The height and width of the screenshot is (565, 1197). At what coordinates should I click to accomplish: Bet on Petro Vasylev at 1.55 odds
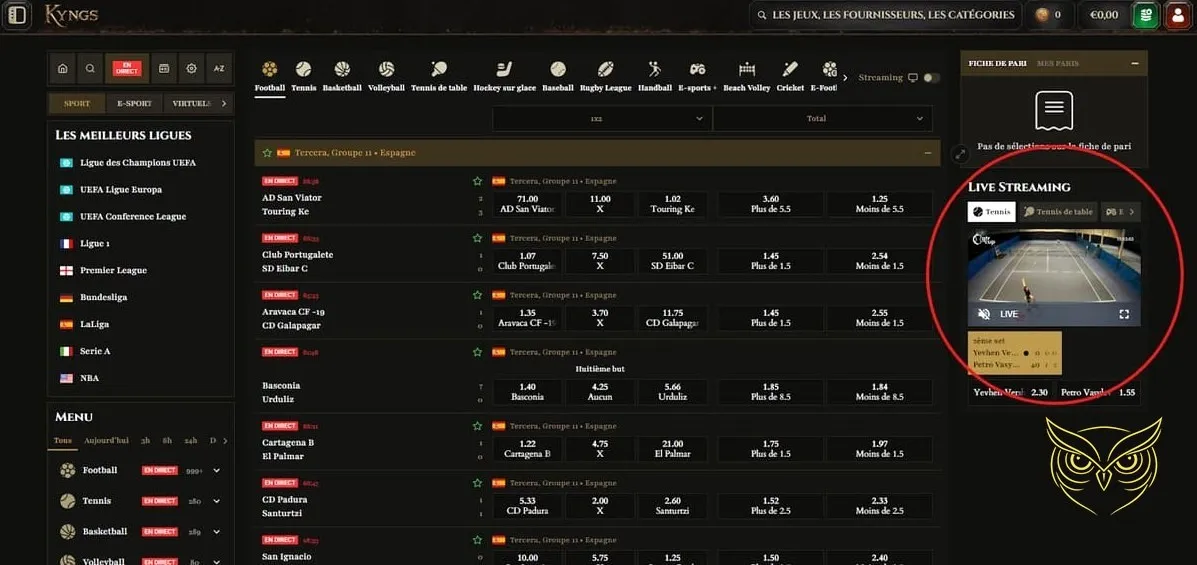(x=1097, y=392)
